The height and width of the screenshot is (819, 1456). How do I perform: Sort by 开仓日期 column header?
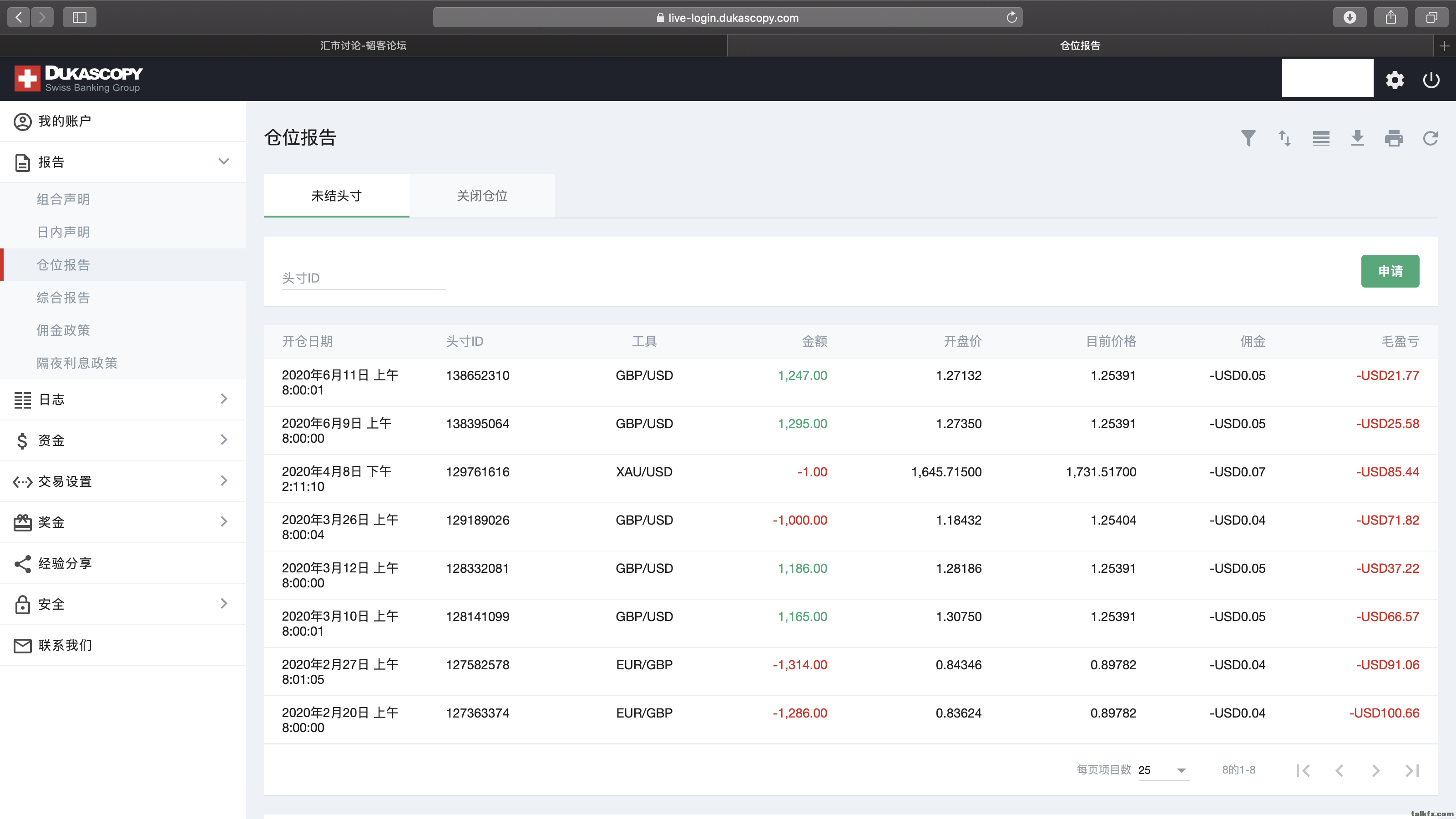[x=307, y=341]
